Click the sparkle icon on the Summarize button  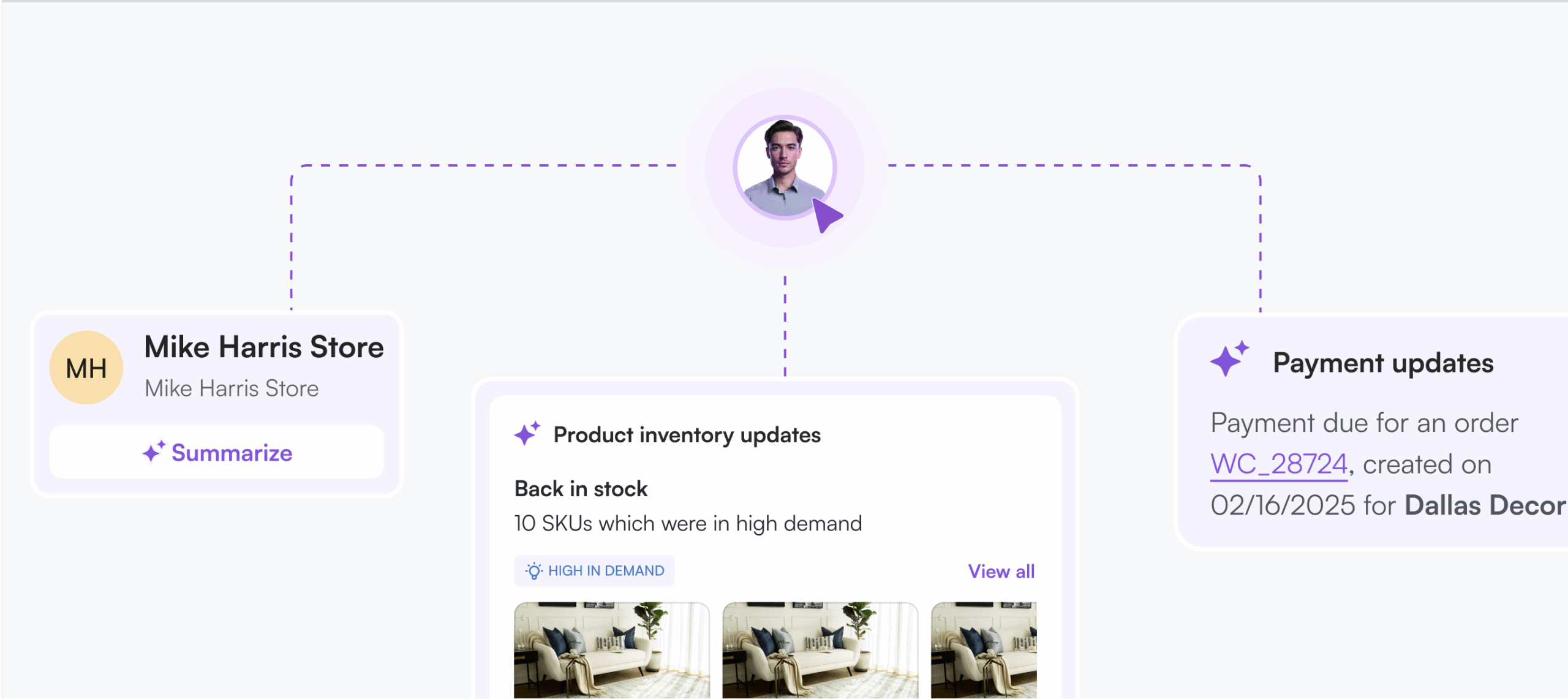[154, 452]
